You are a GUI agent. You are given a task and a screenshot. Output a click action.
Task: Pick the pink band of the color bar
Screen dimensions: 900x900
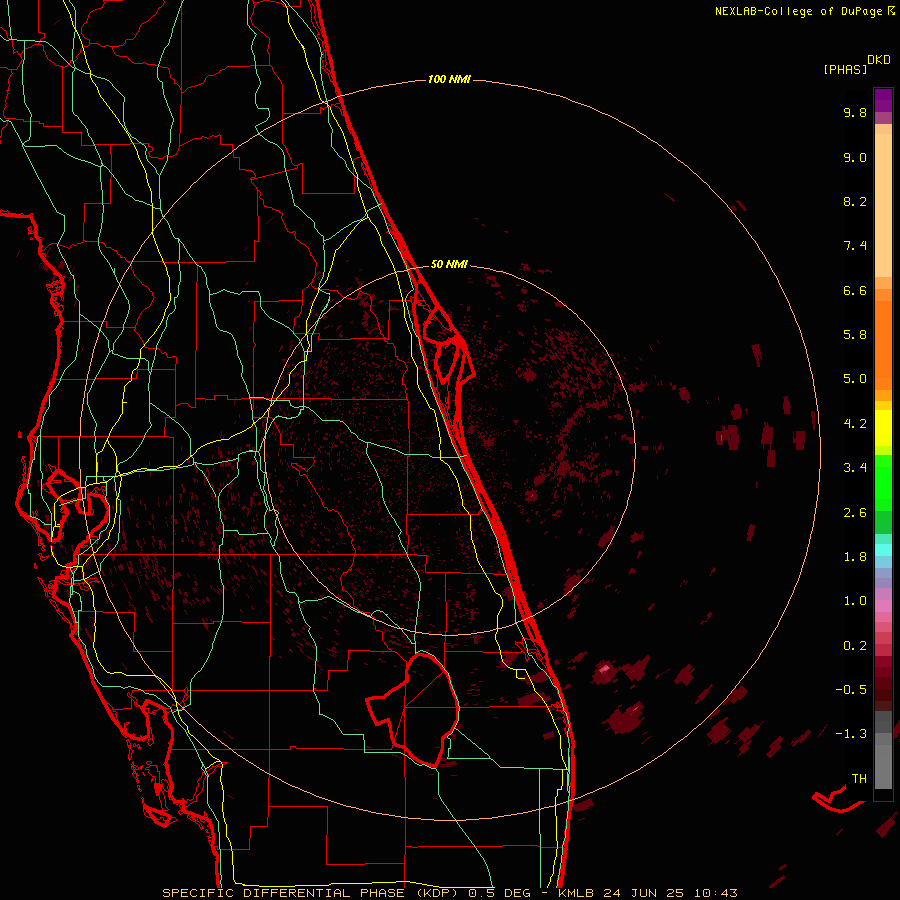tap(883, 606)
